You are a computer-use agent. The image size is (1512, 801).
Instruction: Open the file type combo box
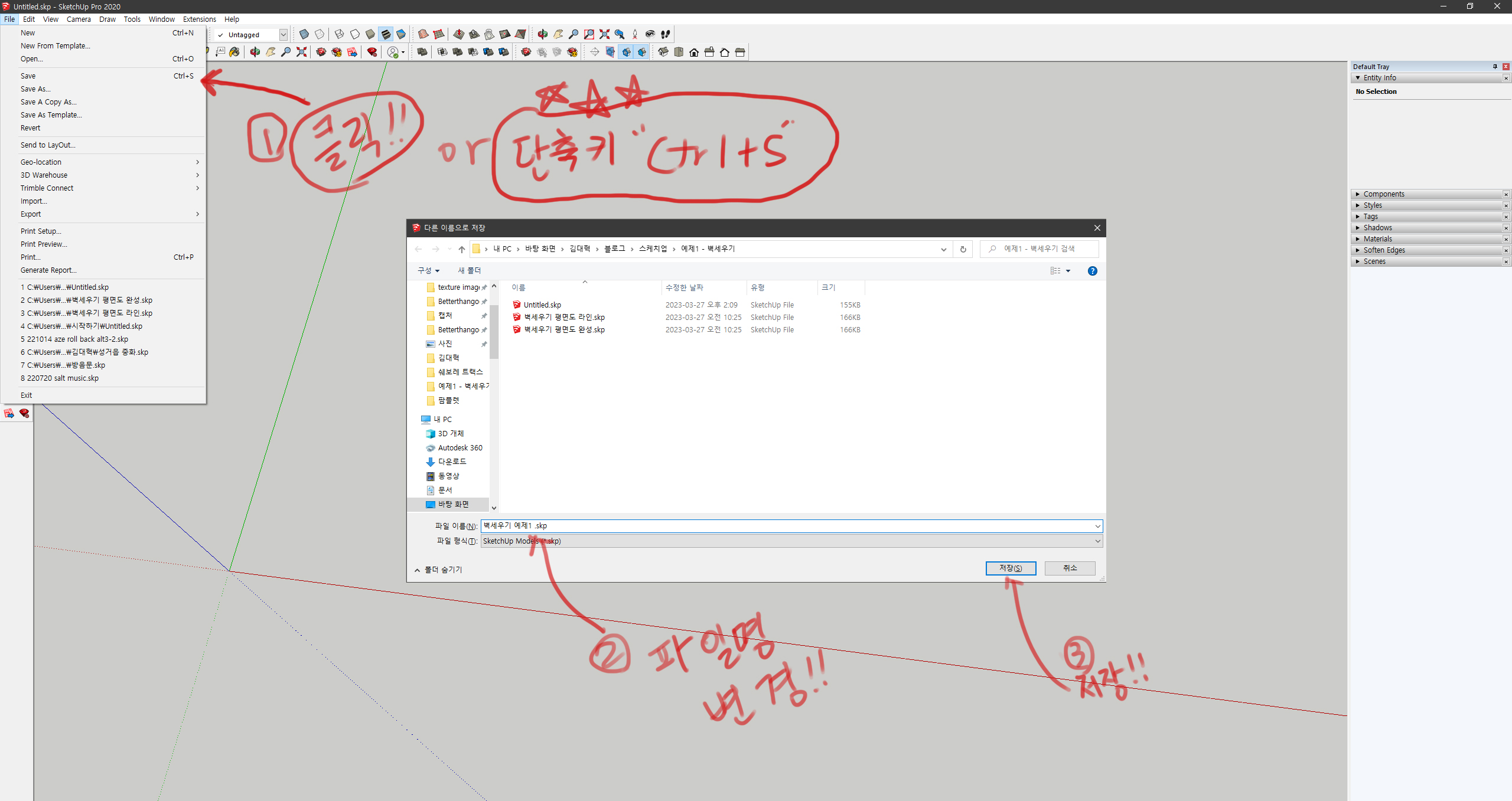click(x=791, y=541)
